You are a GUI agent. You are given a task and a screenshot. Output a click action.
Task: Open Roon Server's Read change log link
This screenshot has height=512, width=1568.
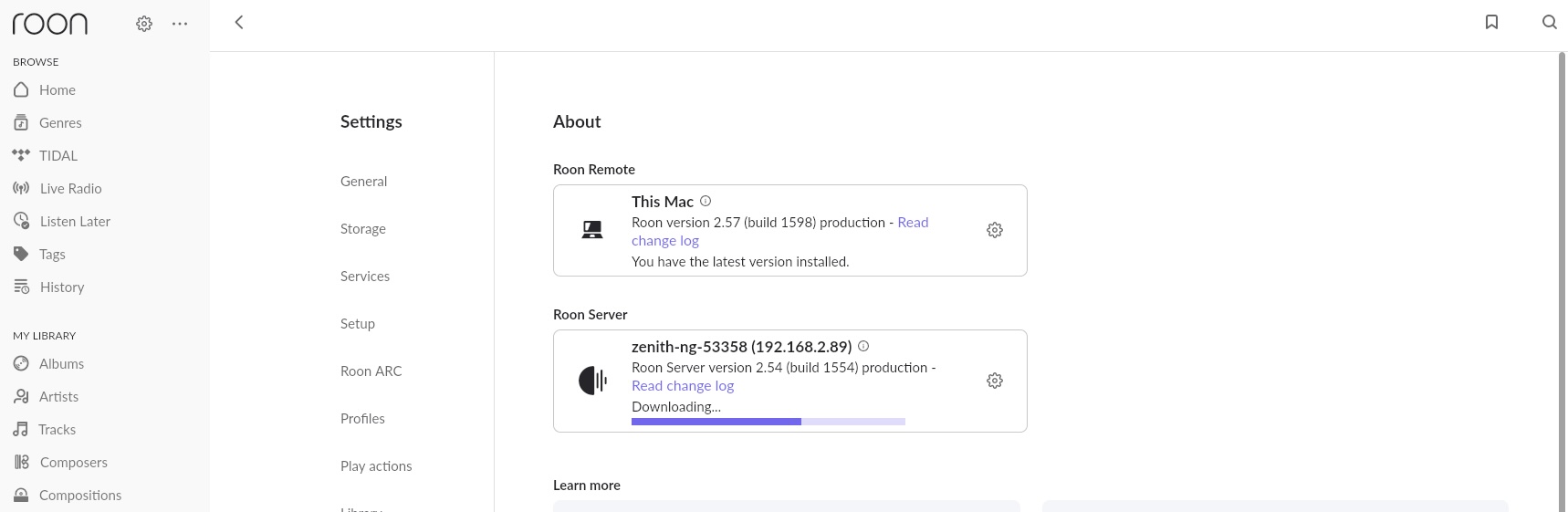tap(683, 386)
